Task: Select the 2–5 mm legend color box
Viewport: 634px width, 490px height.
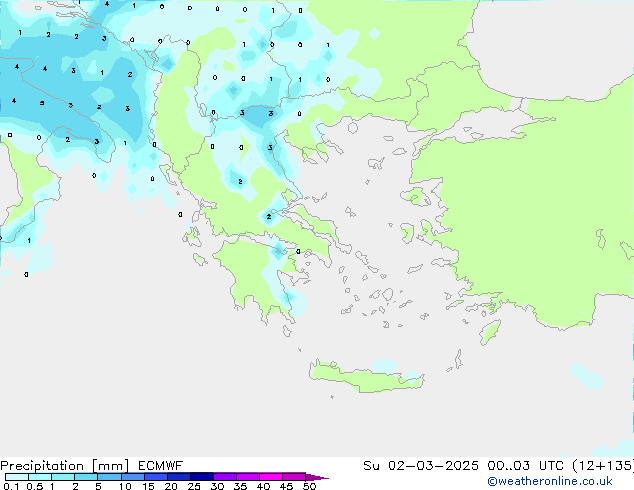Action: click(x=86, y=477)
